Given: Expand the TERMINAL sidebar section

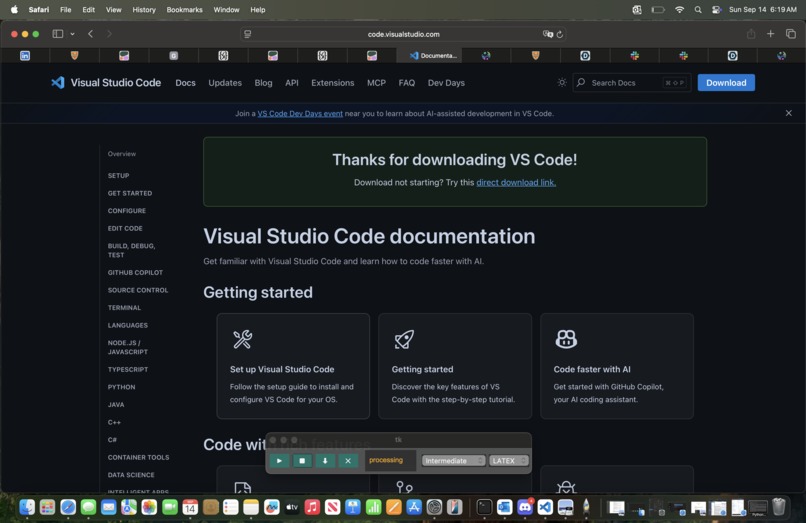Looking at the screenshot, I should tap(124, 307).
